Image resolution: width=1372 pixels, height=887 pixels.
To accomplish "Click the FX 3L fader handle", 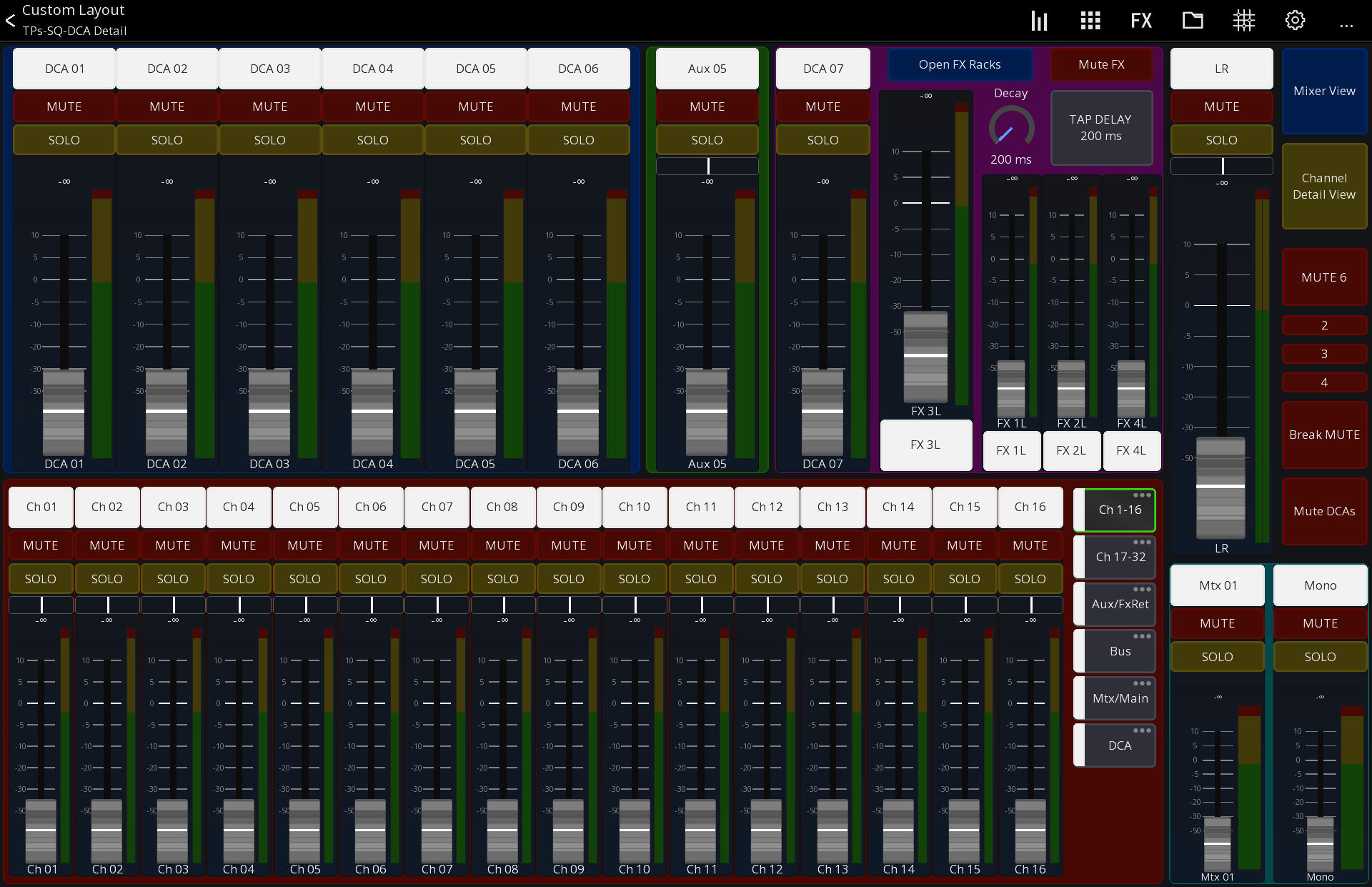I will tap(926, 355).
